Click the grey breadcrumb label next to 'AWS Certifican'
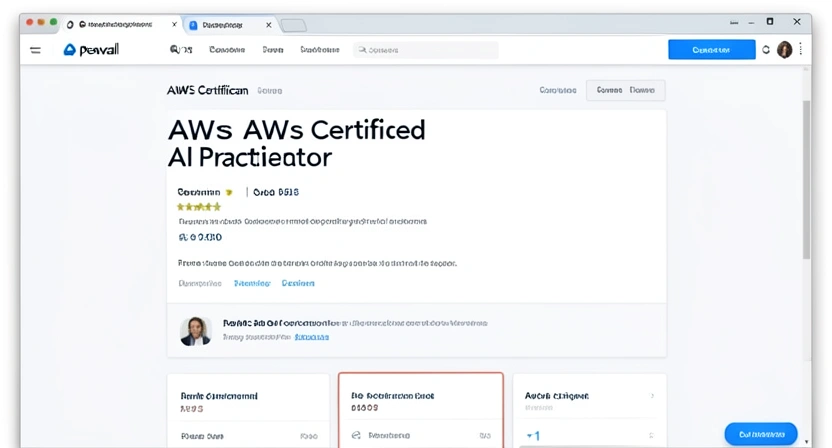The height and width of the screenshot is (448, 832). pos(270,91)
